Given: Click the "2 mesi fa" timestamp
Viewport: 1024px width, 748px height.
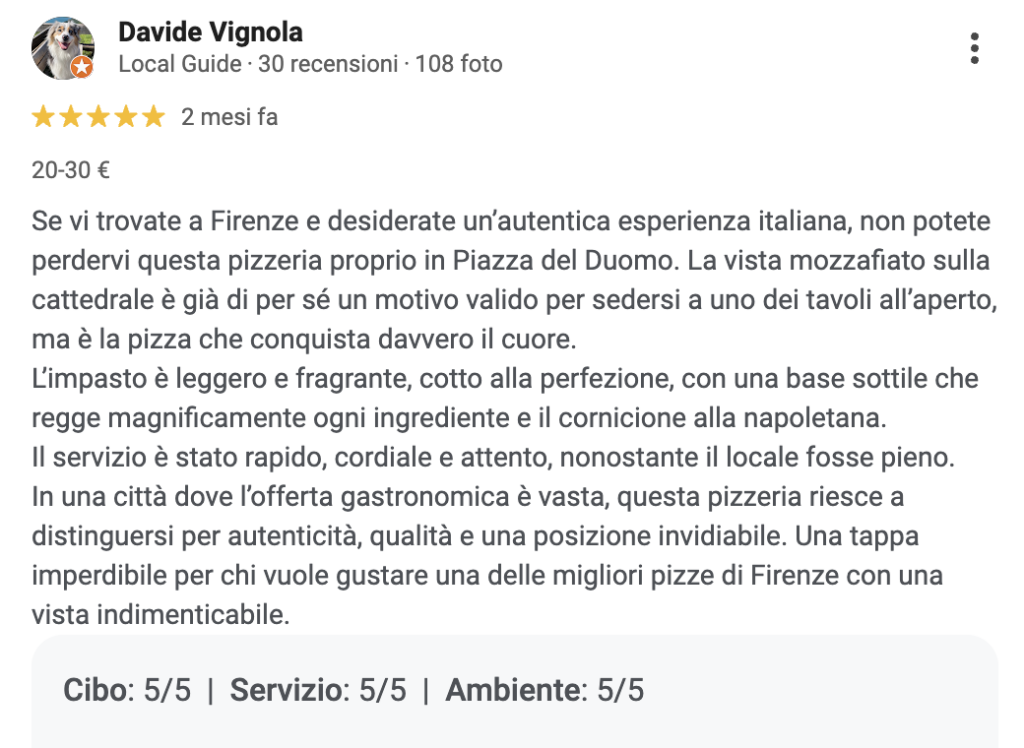Looking at the screenshot, I should point(229,118).
